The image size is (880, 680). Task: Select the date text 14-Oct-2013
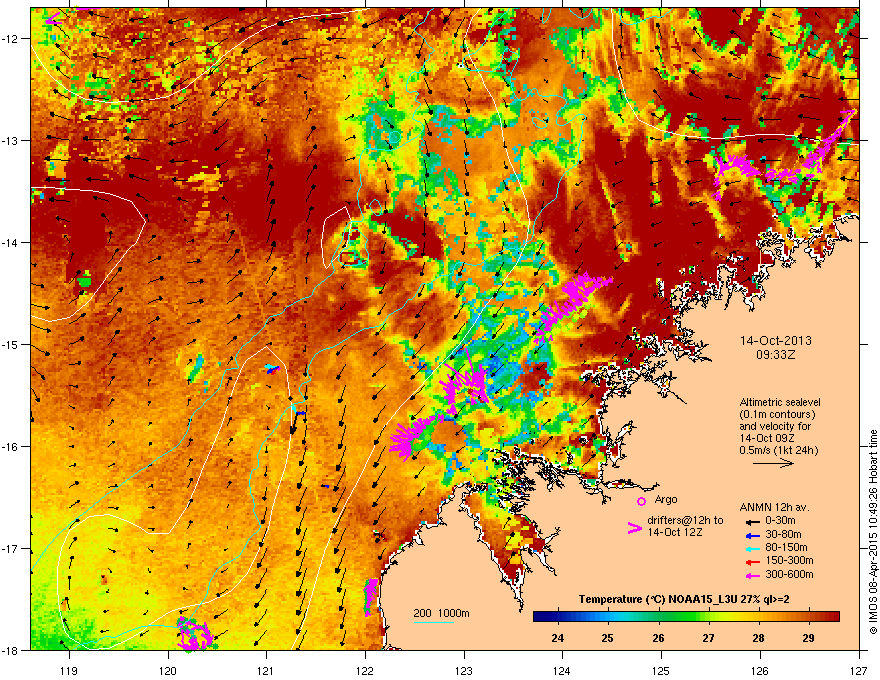[776, 341]
